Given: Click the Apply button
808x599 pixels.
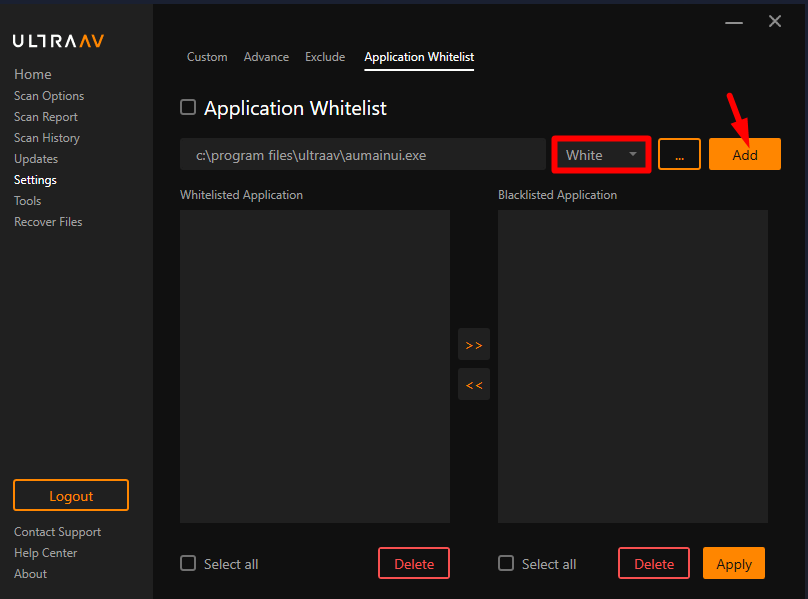Looking at the screenshot, I should tap(734, 563).
